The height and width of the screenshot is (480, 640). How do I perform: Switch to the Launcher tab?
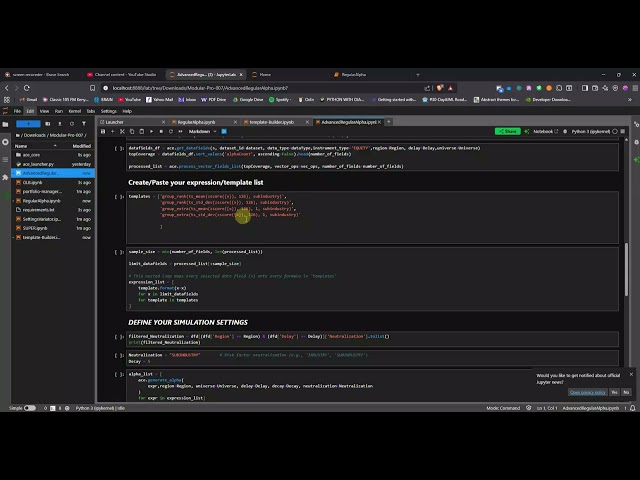tap(131, 122)
